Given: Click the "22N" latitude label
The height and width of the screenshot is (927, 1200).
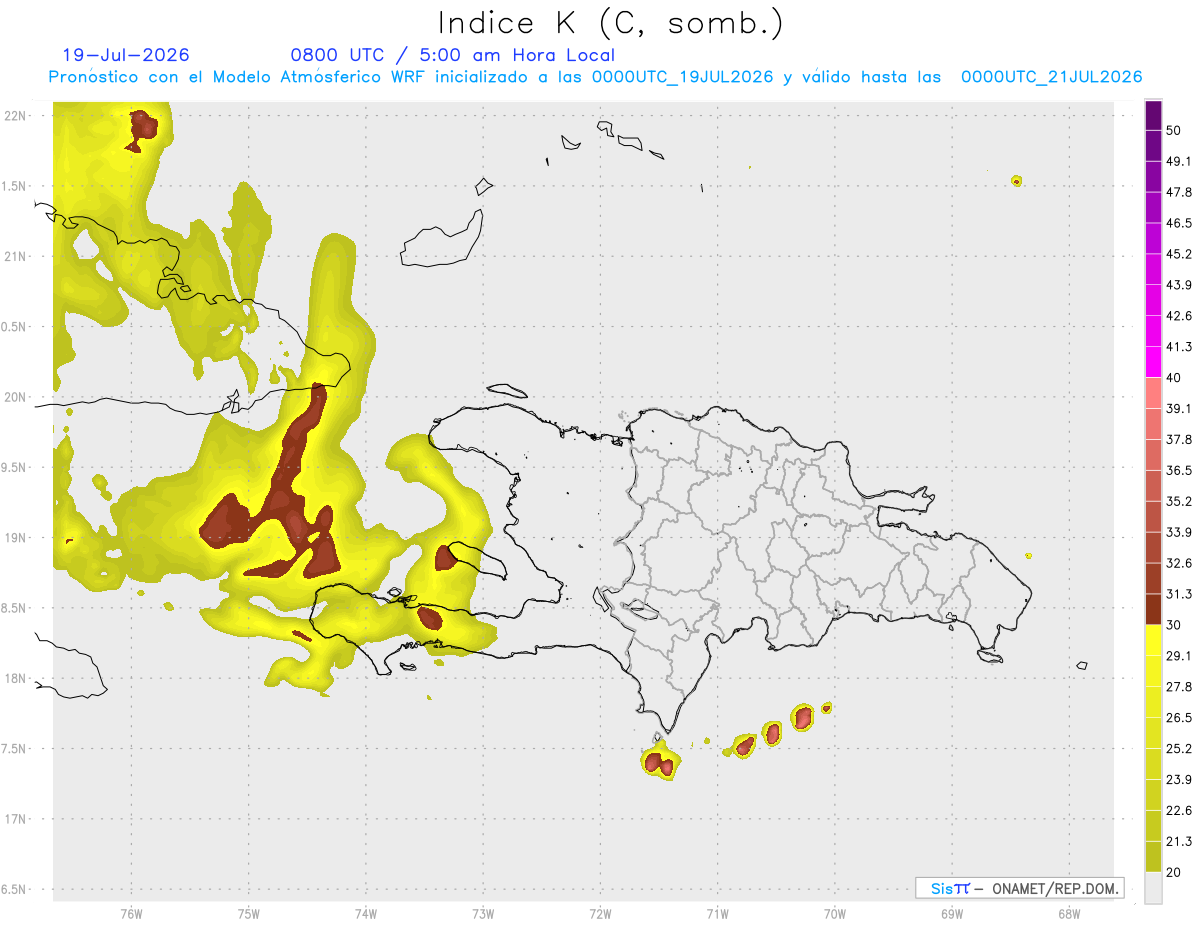Looking at the screenshot, I should click(x=16, y=115).
